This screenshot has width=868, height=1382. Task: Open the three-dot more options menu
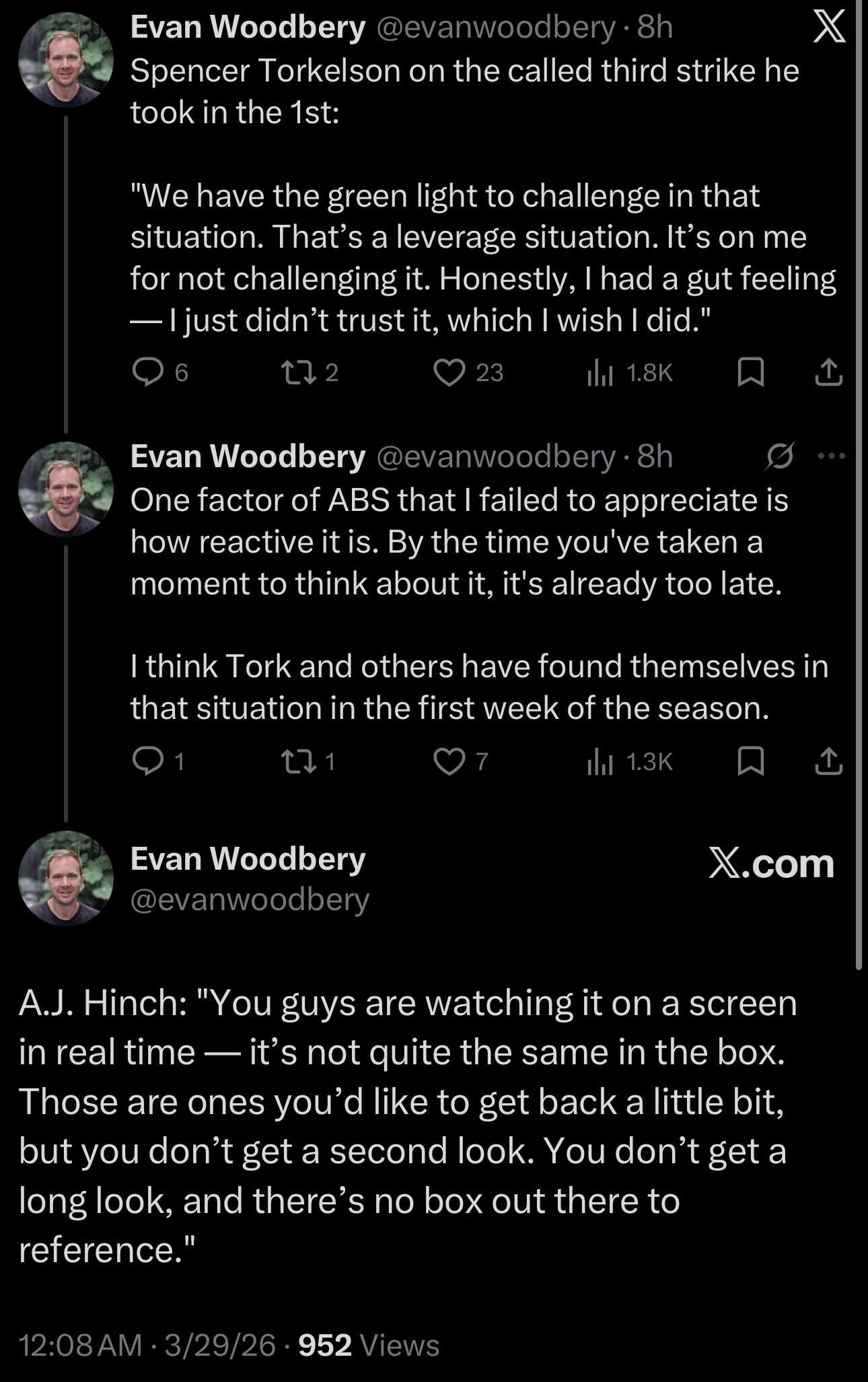click(x=831, y=456)
